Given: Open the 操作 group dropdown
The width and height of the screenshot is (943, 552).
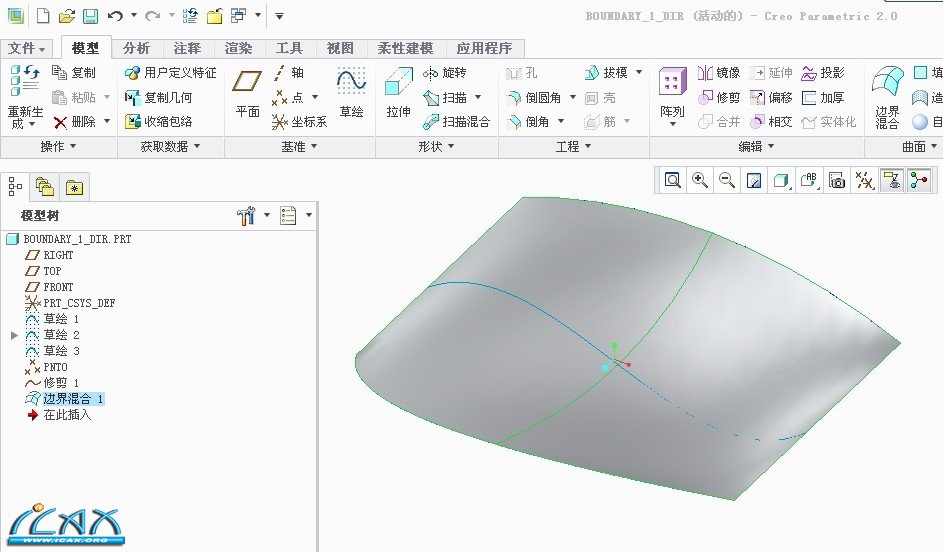Looking at the screenshot, I should pyautogui.click(x=58, y=146).
